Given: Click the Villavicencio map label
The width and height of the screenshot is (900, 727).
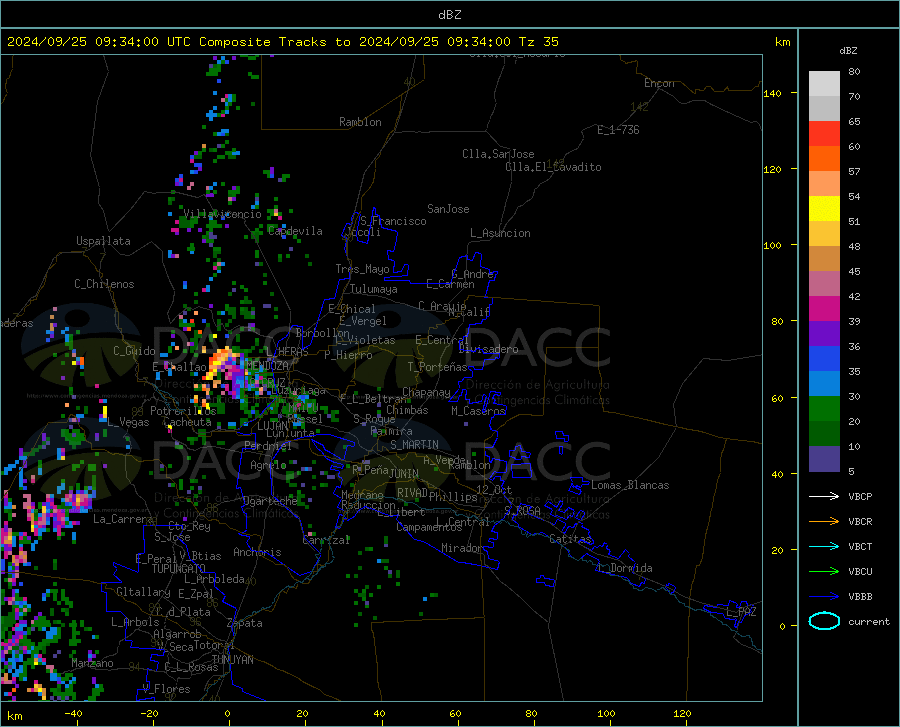Looking at the screenshot, I should tap(223, 214).
